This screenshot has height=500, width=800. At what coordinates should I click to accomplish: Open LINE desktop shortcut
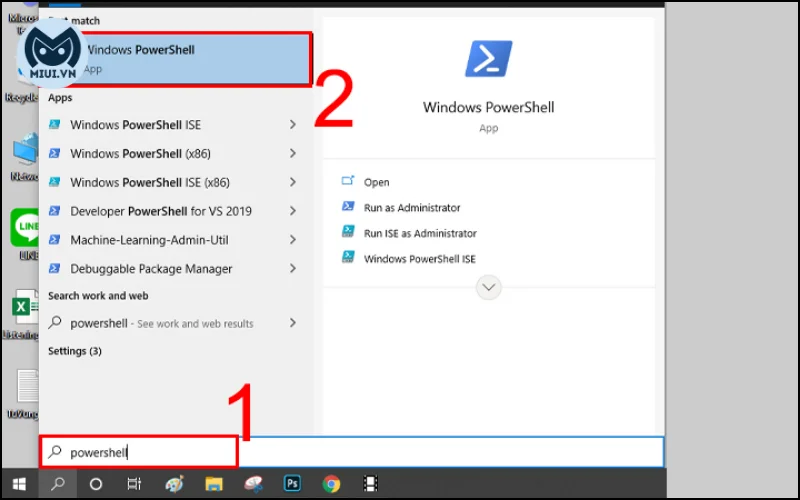(x=24, y=233)
